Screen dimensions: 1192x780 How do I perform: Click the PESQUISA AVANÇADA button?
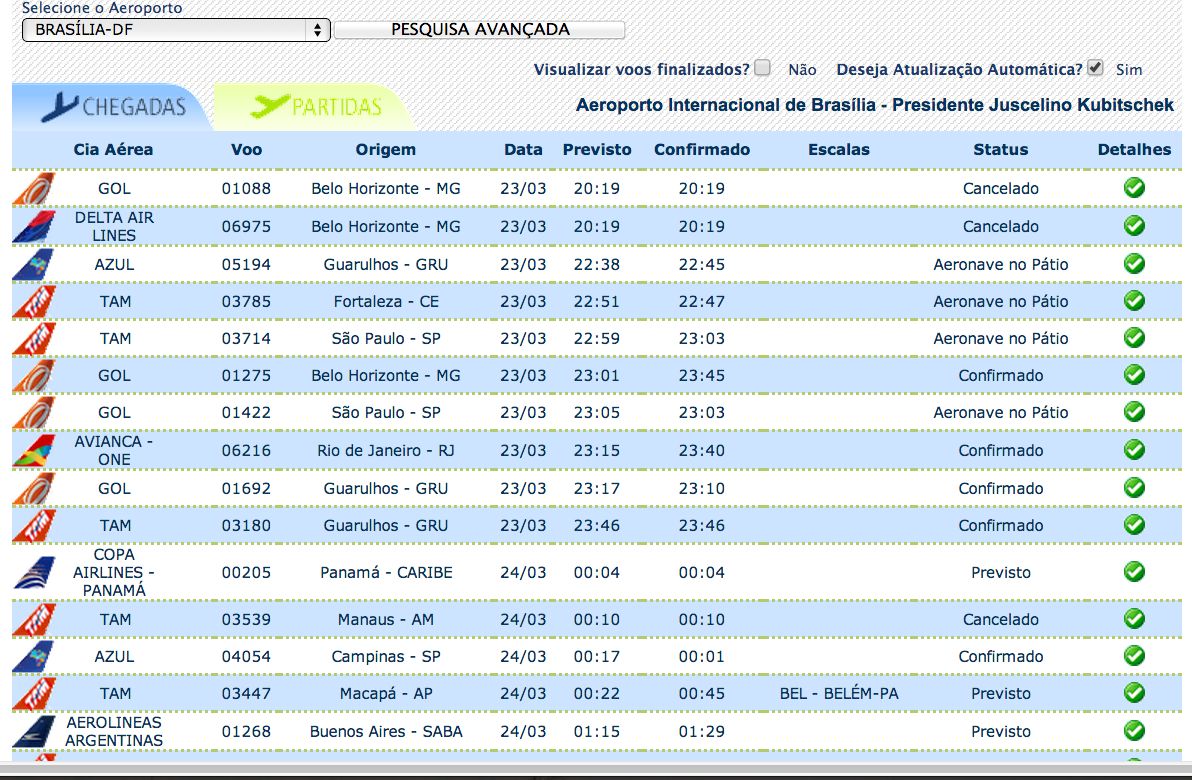click(x=479, y=30)
